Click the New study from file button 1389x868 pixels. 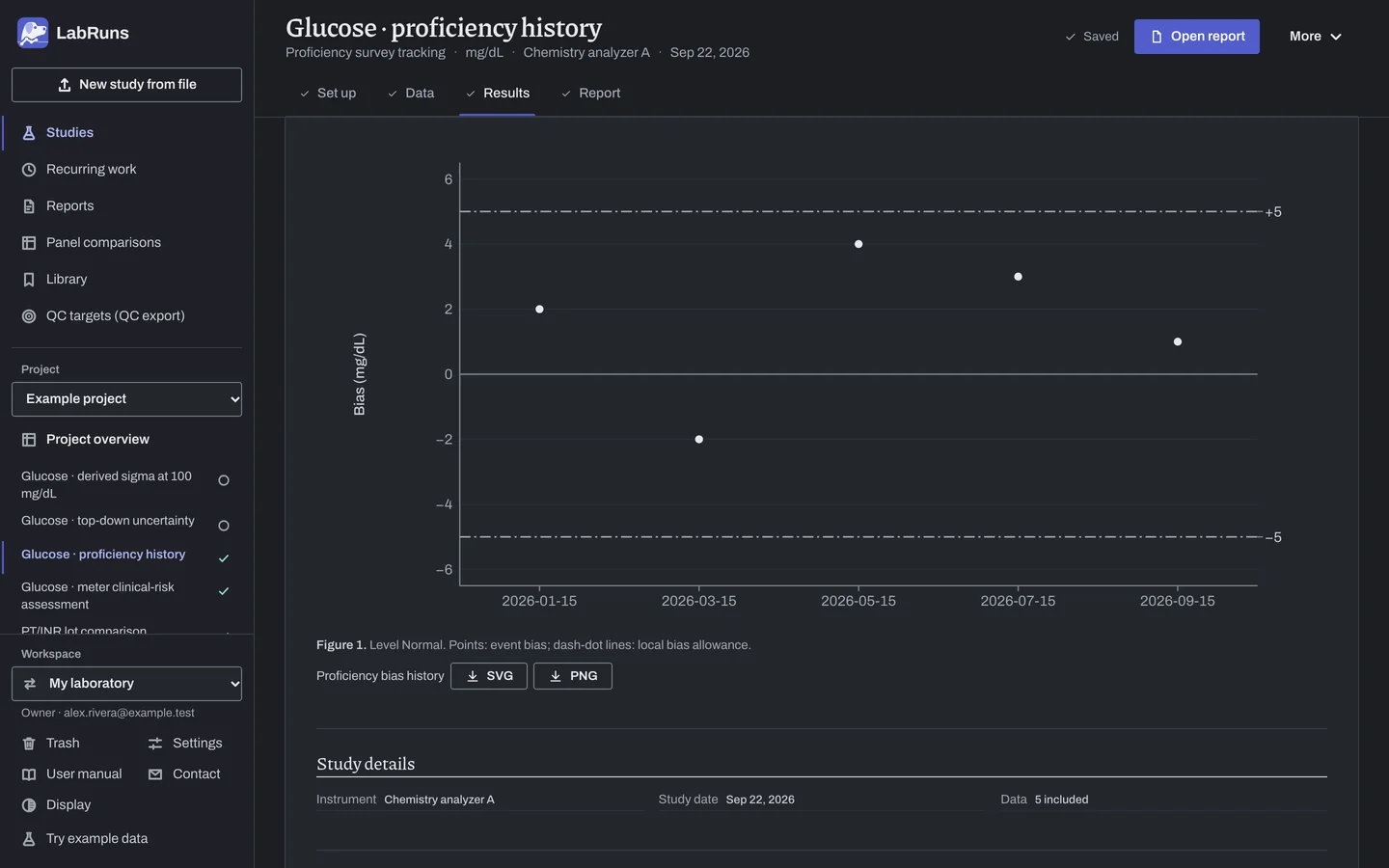point(126,85)
